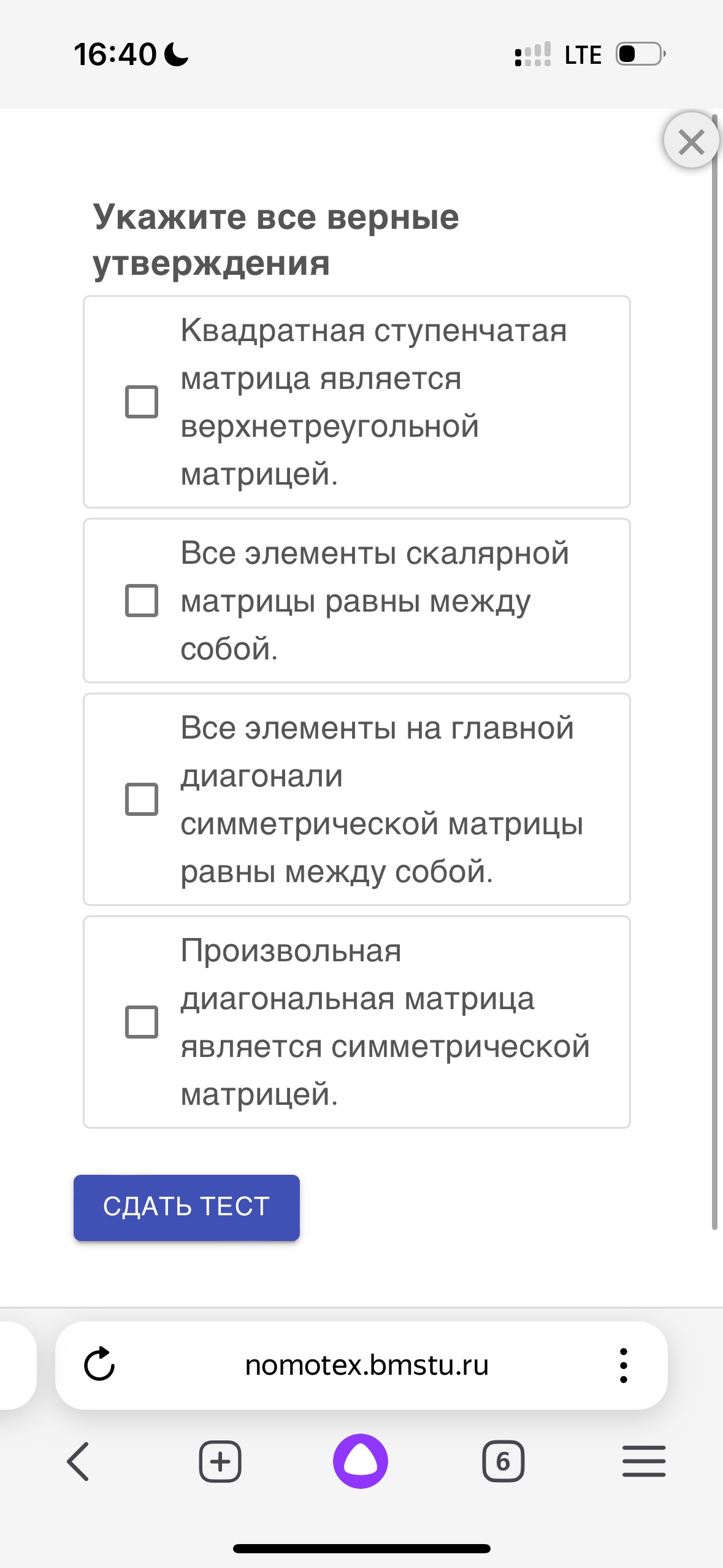Tap the purple Alice assistant icon

pyautogui.click(x=361, y=1461)
